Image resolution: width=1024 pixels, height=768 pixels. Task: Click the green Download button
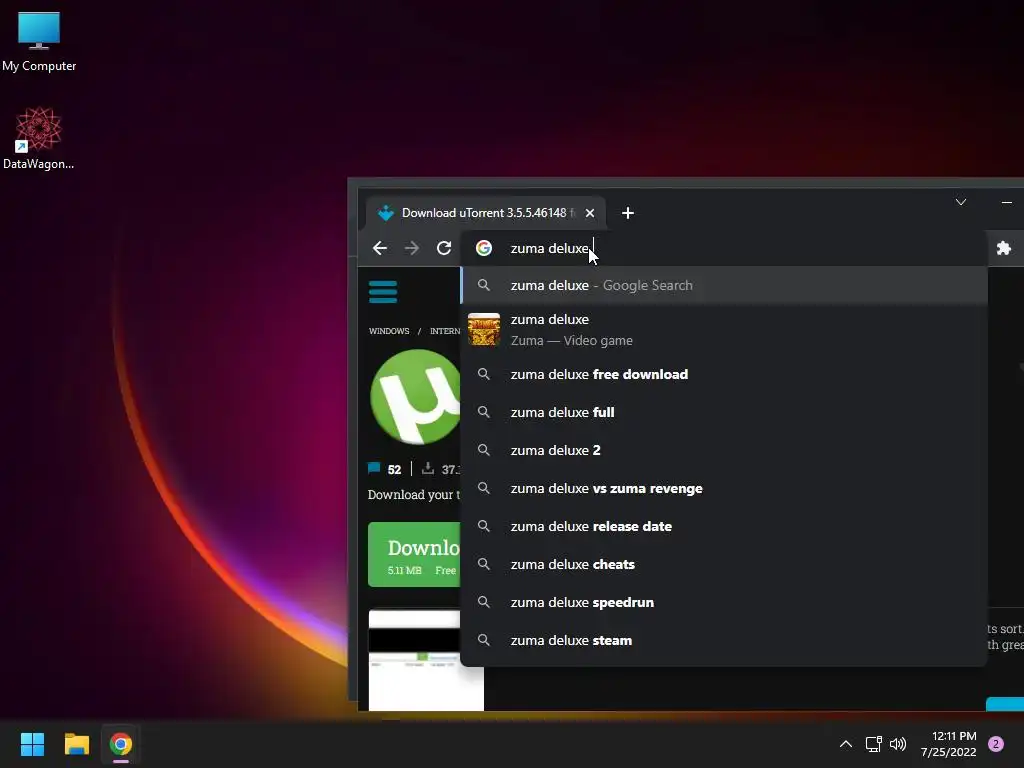(415, 554)
